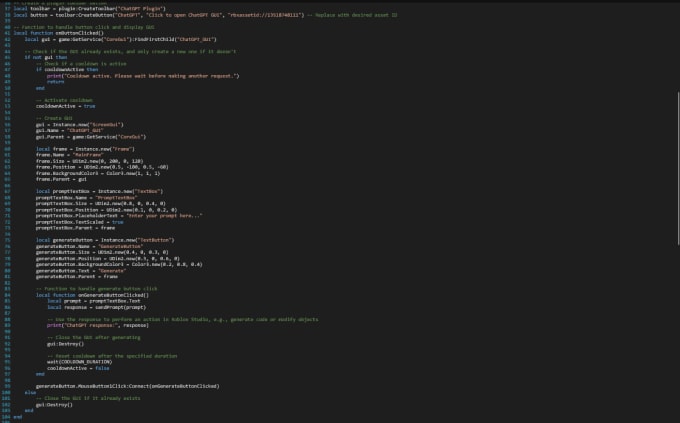Viewport: 680px width, 423px height.
Task: Click 'gui:Destroy()' on line 102
Action: pos(54,405)
